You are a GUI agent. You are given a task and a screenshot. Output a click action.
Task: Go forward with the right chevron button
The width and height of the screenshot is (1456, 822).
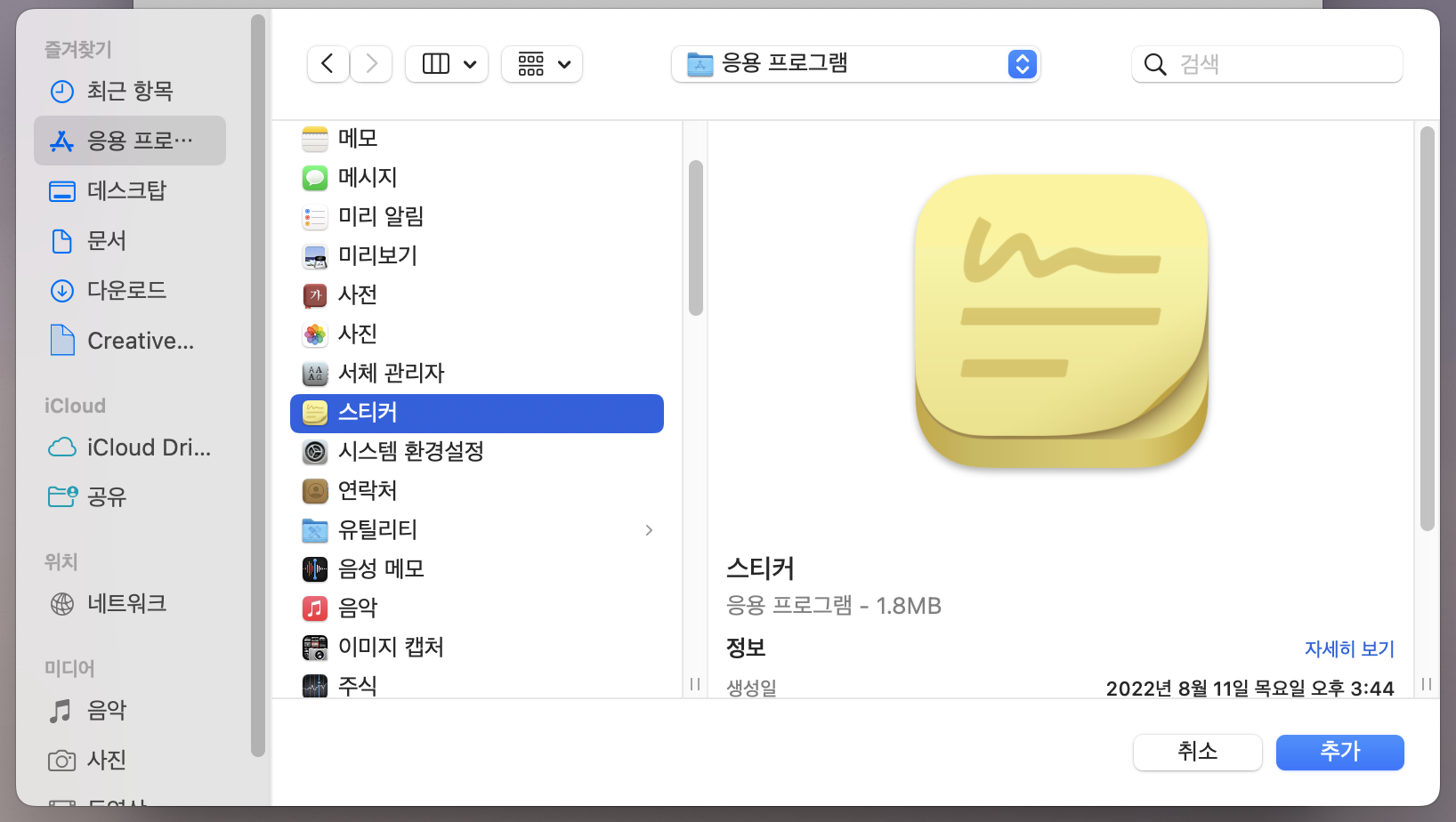(371, 64)
